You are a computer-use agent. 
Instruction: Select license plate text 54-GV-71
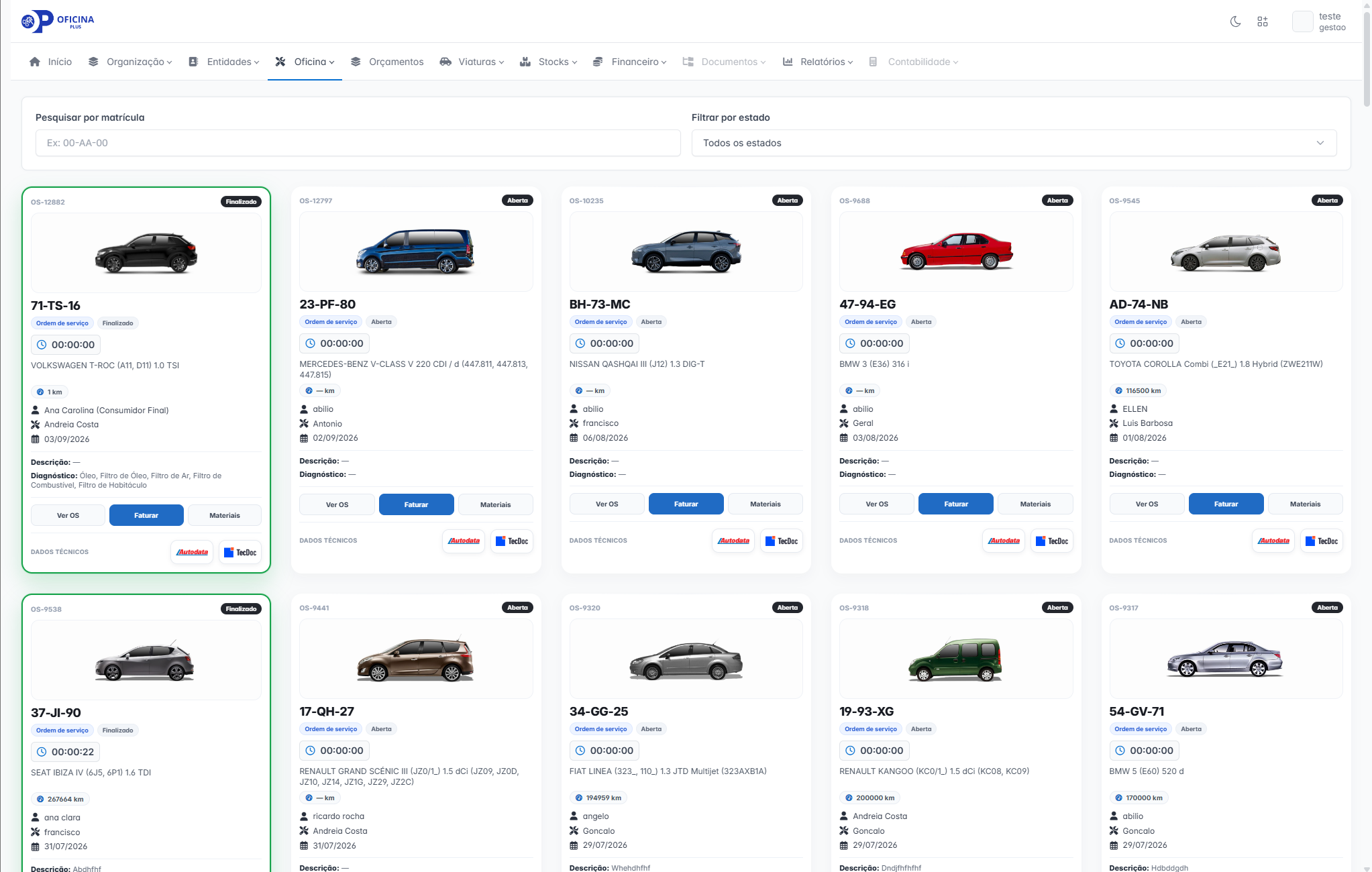[x=1137, y=712]
